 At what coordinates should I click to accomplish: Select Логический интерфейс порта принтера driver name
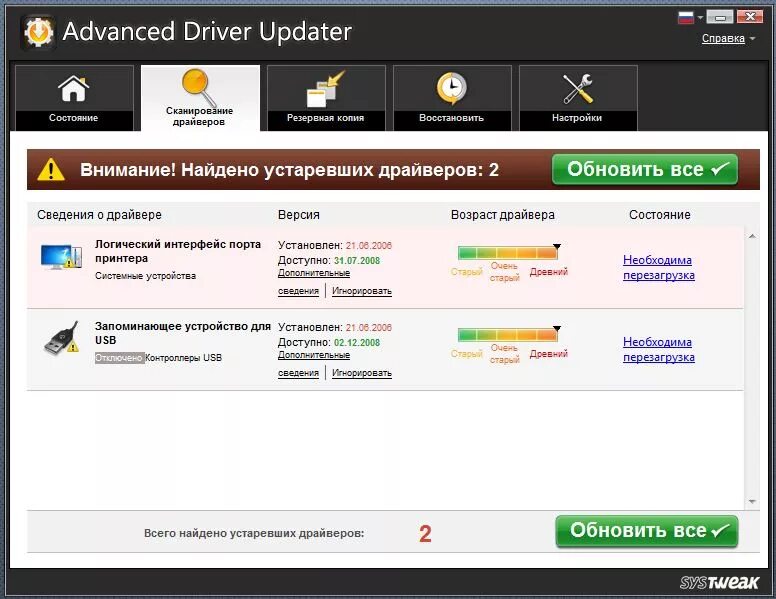pyautogui.click(x=178, y=251)
